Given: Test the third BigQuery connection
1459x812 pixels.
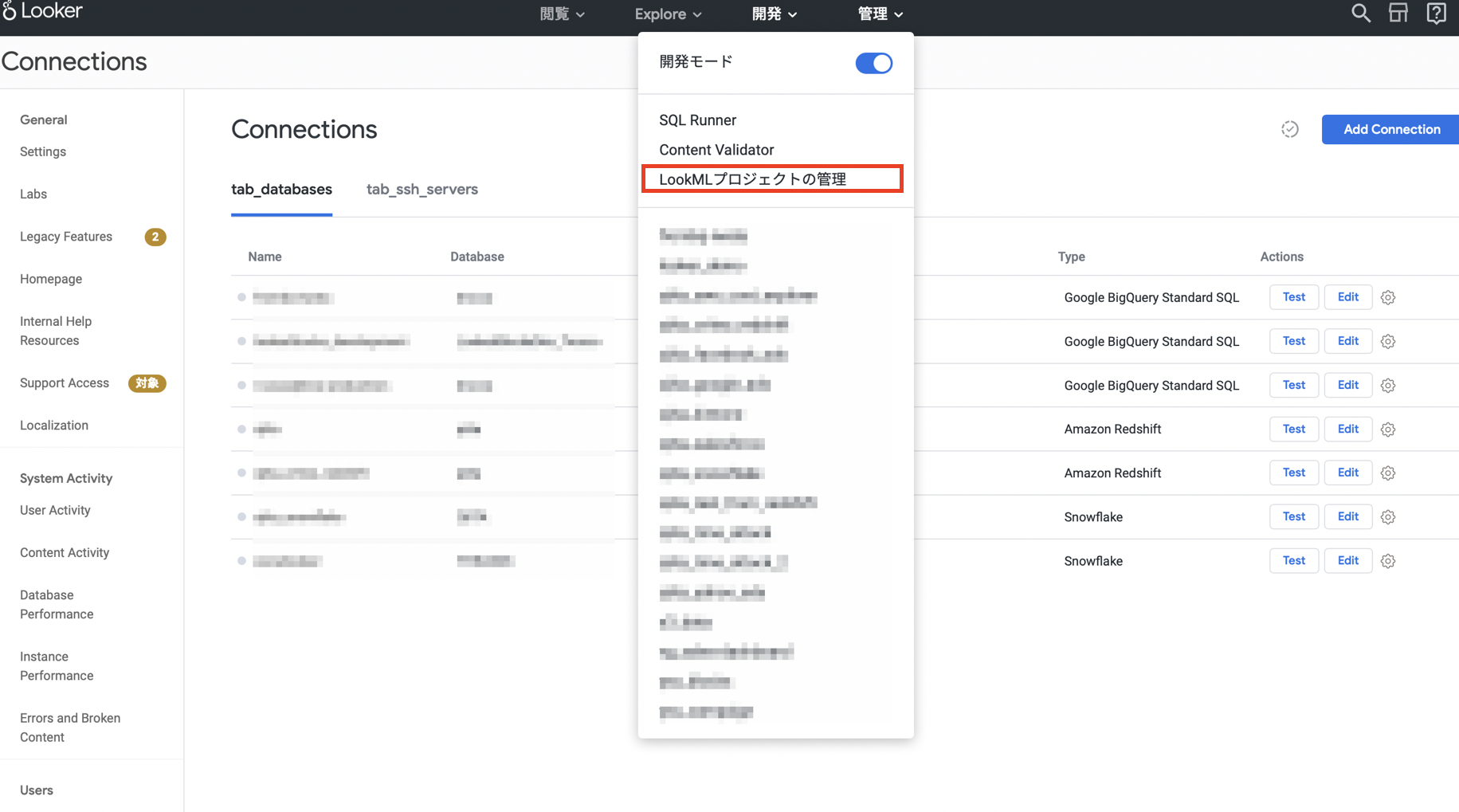Looking at the screenshot, I should pos(1293,385).
